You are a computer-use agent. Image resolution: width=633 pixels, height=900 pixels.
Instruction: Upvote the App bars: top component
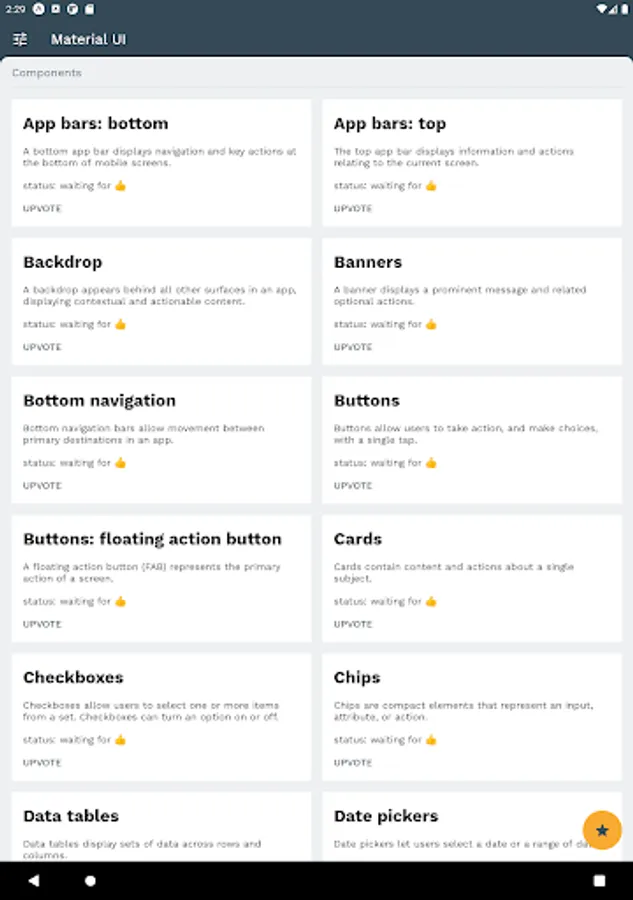coord(353,209)
